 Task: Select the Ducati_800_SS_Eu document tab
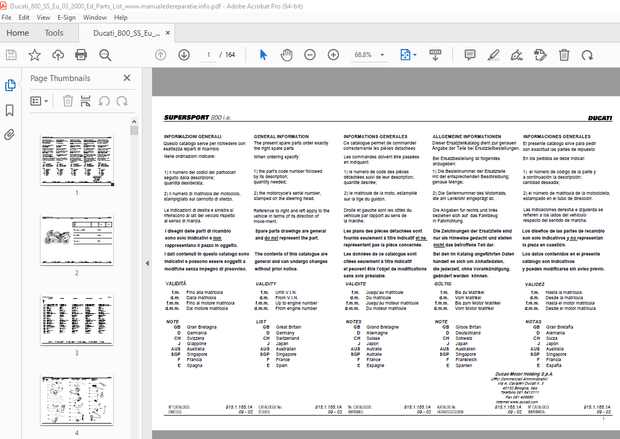127,33
